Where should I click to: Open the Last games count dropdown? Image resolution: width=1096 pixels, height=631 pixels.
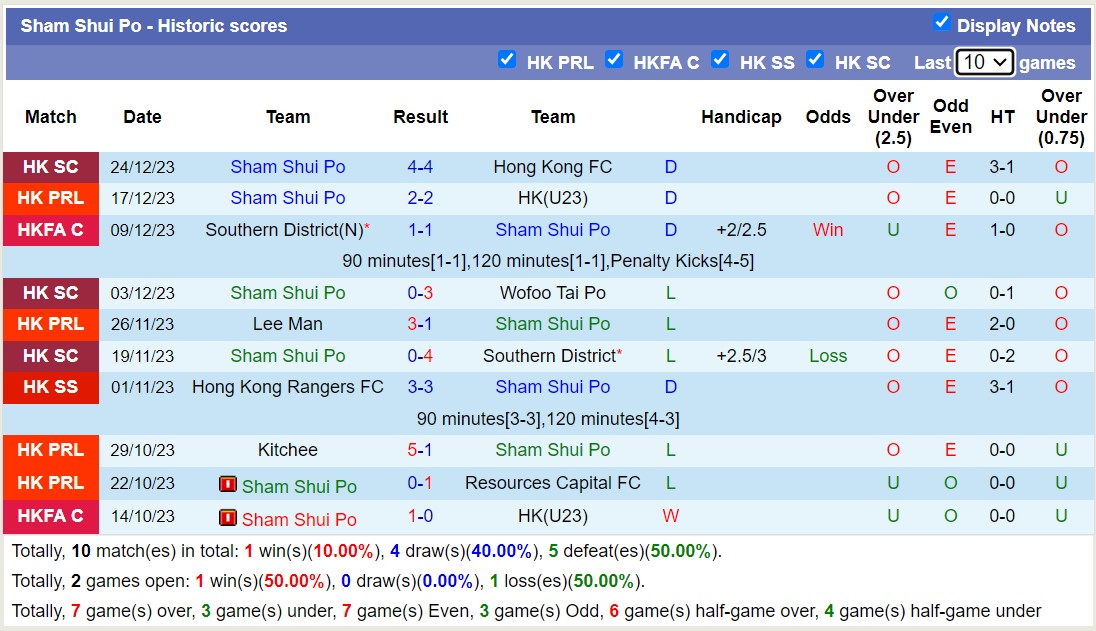[984, 62]
